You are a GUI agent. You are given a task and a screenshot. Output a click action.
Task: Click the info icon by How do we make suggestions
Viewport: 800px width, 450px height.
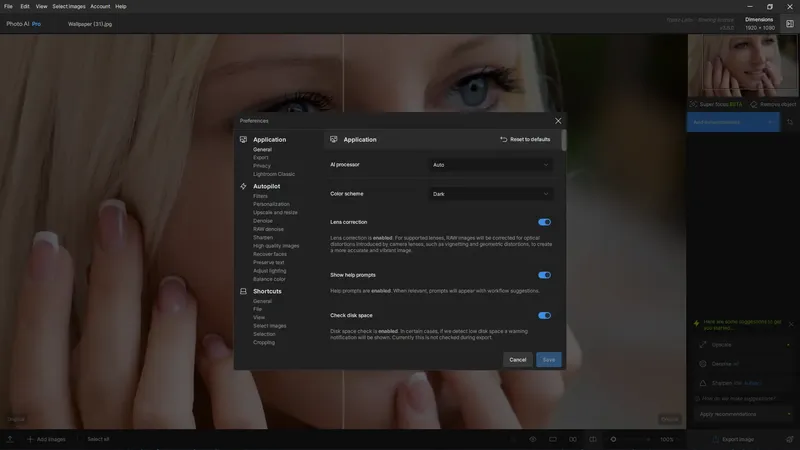coord(697,398)
